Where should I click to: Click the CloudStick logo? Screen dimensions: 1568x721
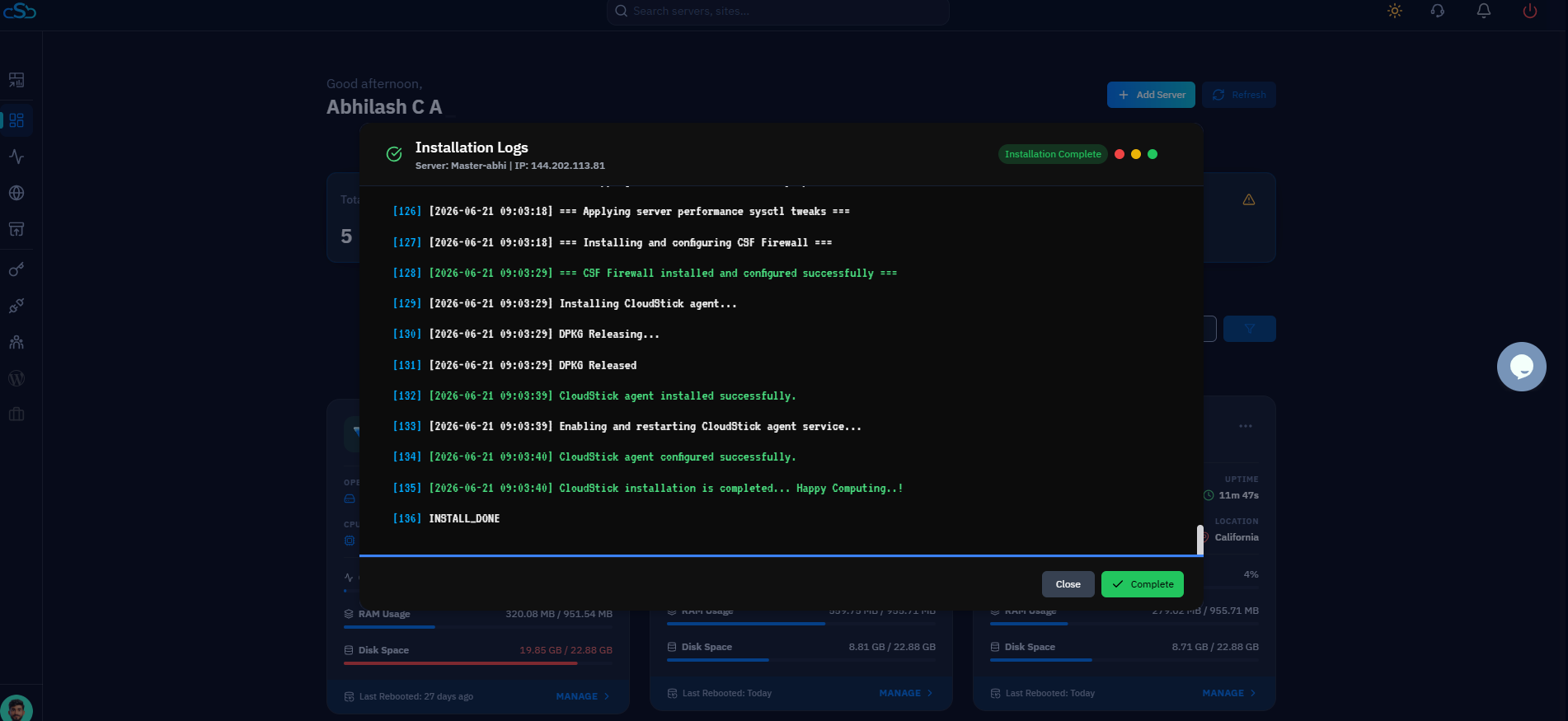20,11
